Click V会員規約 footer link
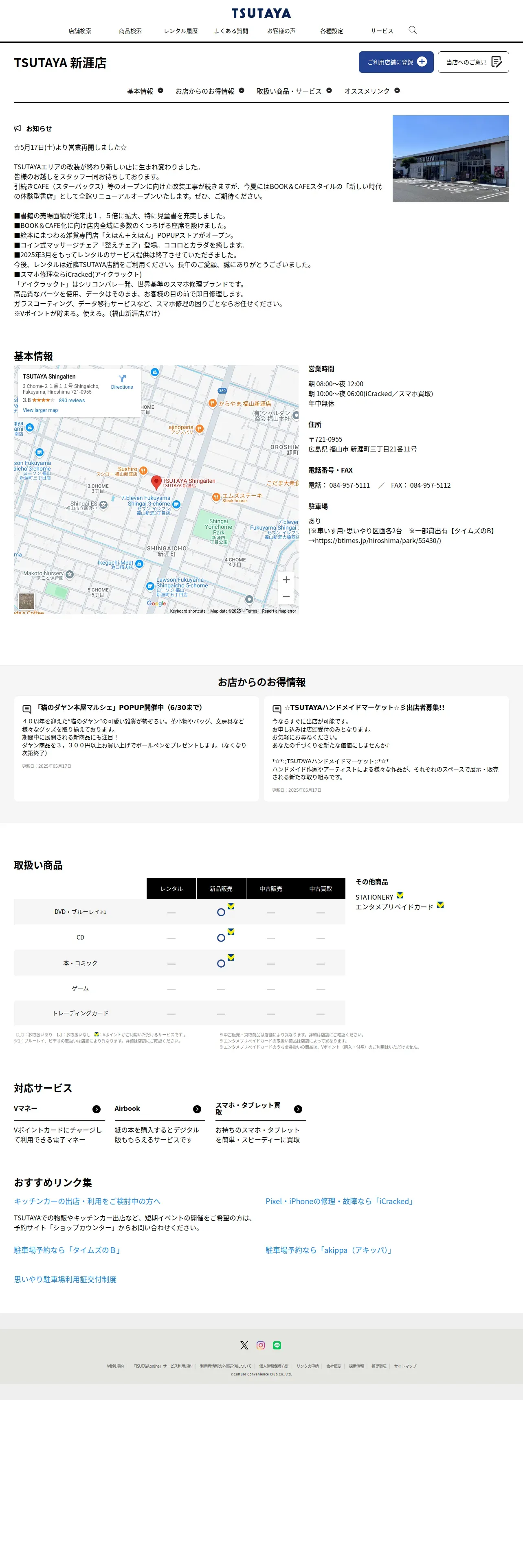523x1568 pixels. [115, 1366]
